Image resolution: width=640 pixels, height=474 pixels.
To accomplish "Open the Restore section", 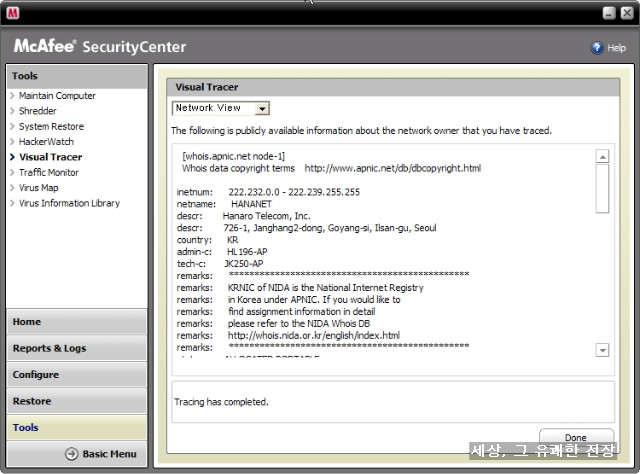I will (77, 401).
